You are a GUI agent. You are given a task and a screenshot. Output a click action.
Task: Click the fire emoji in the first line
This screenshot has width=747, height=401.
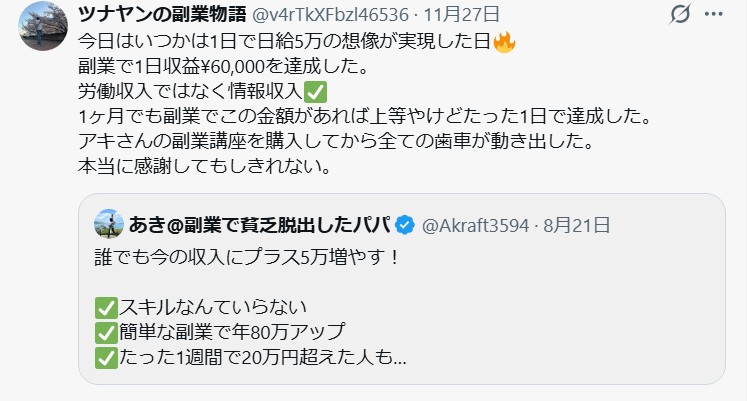coord(505,42)
